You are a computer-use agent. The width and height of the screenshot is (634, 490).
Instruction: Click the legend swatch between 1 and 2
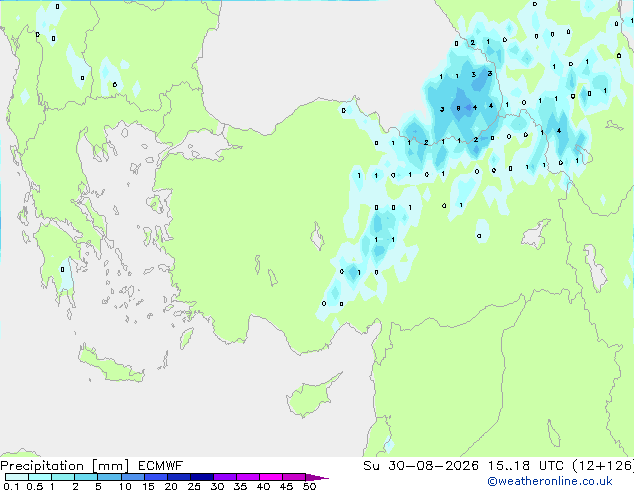pyautogui.click(x=63, y=477)
